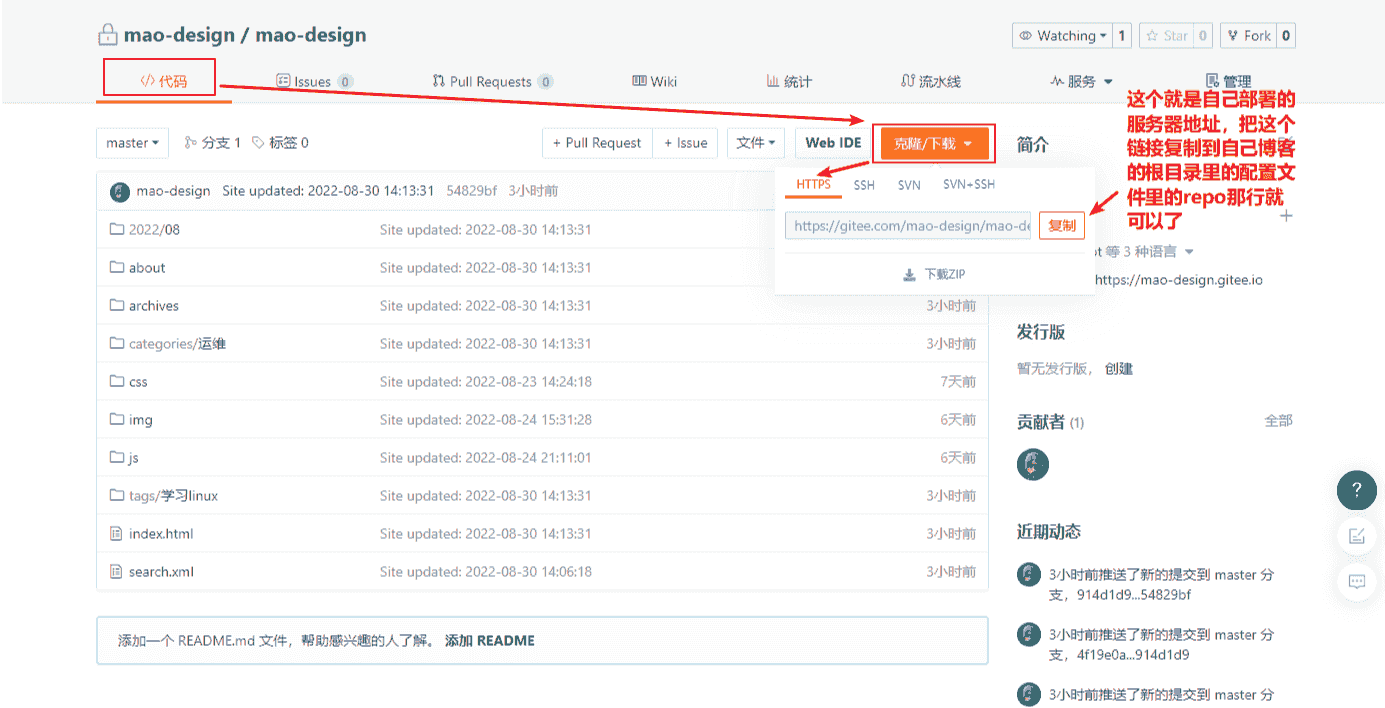Open the chat message floating icon
Screen dimensions: 1385x708
pos(1356,581)
